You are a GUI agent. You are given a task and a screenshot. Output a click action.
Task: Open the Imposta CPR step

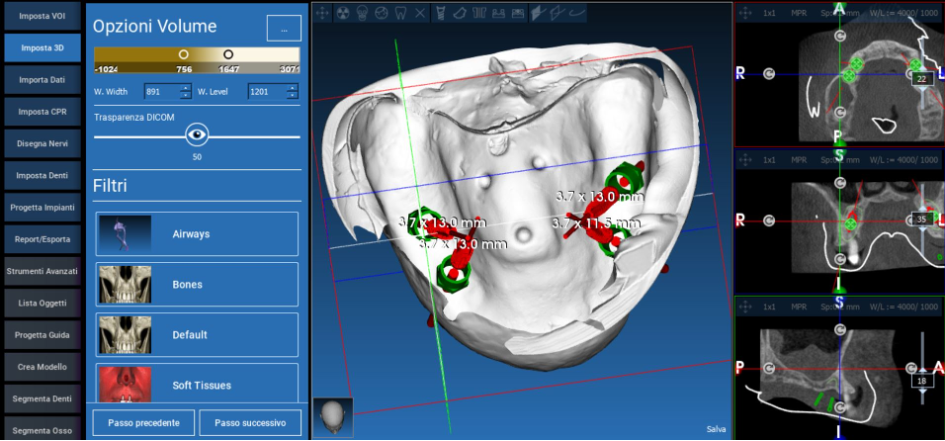(42, 112)
